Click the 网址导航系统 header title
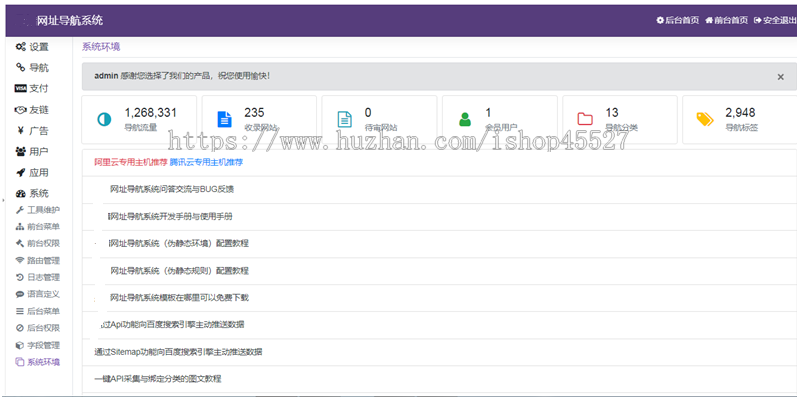The width and height of the screenshot is (799, 399). point(70,20)
